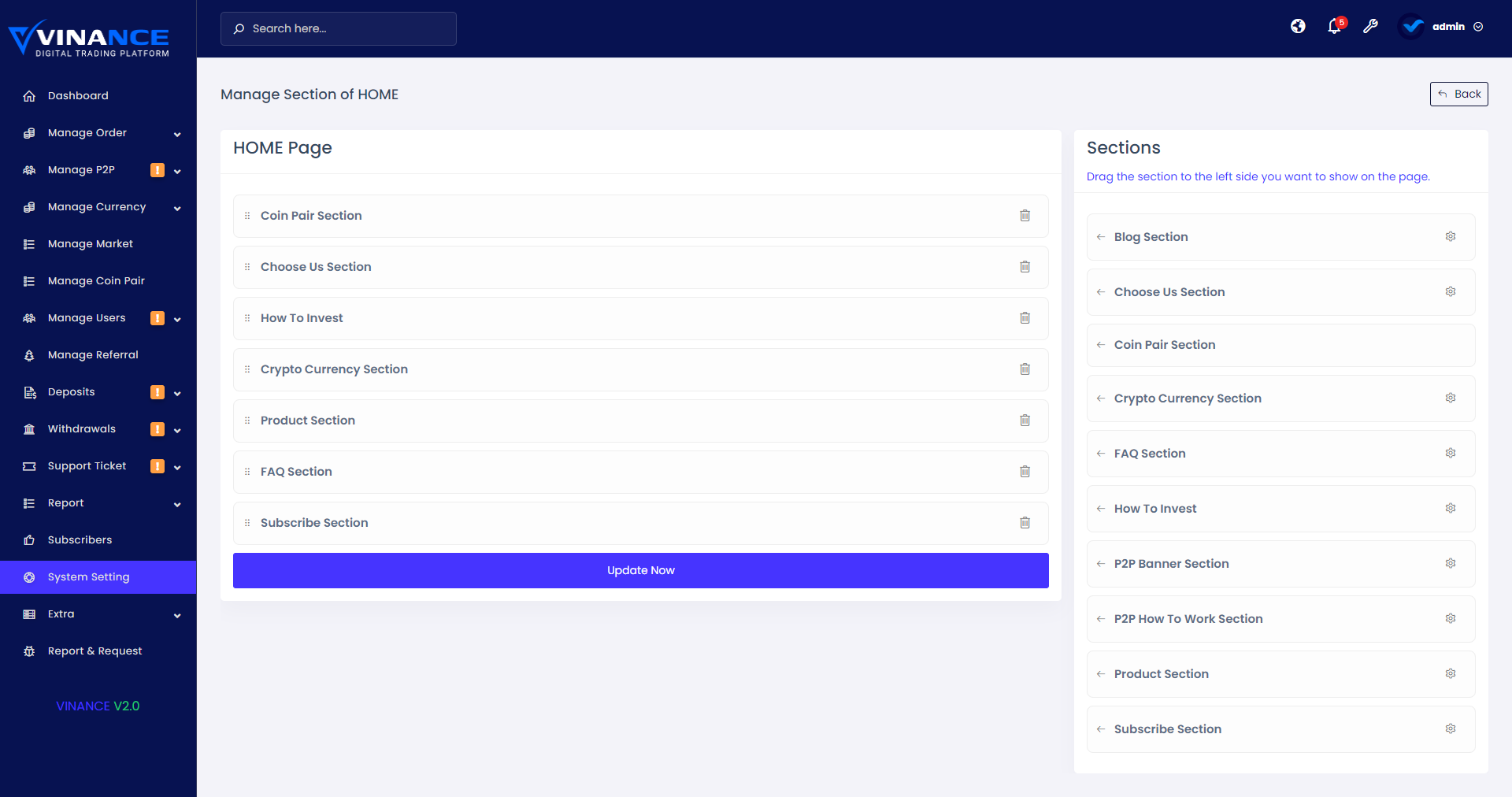1512x797 pixels.
Task: Open the admin account dropdown
Action: [1442, 27]
